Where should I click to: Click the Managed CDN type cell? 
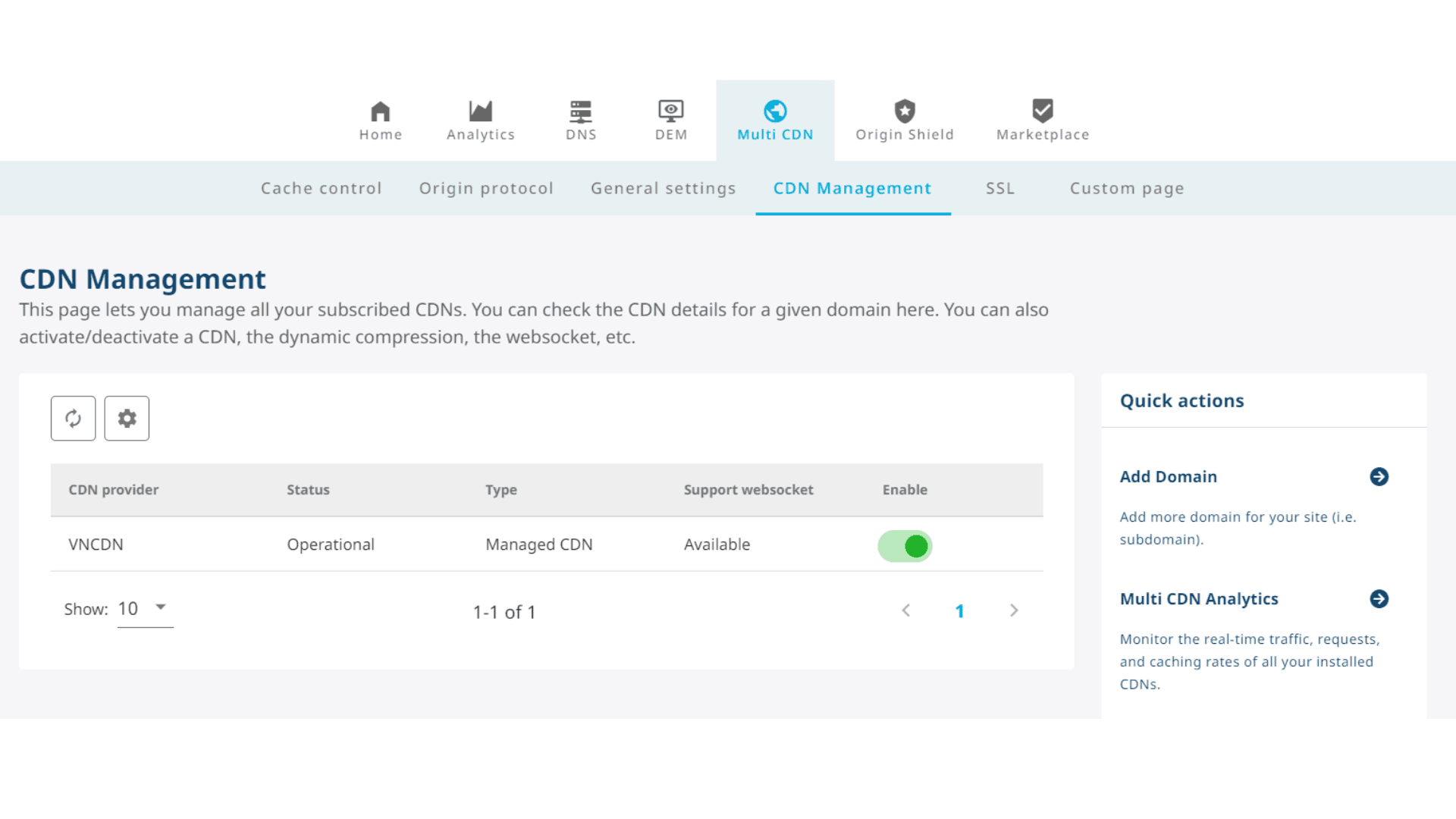click(x=539, y=544)
